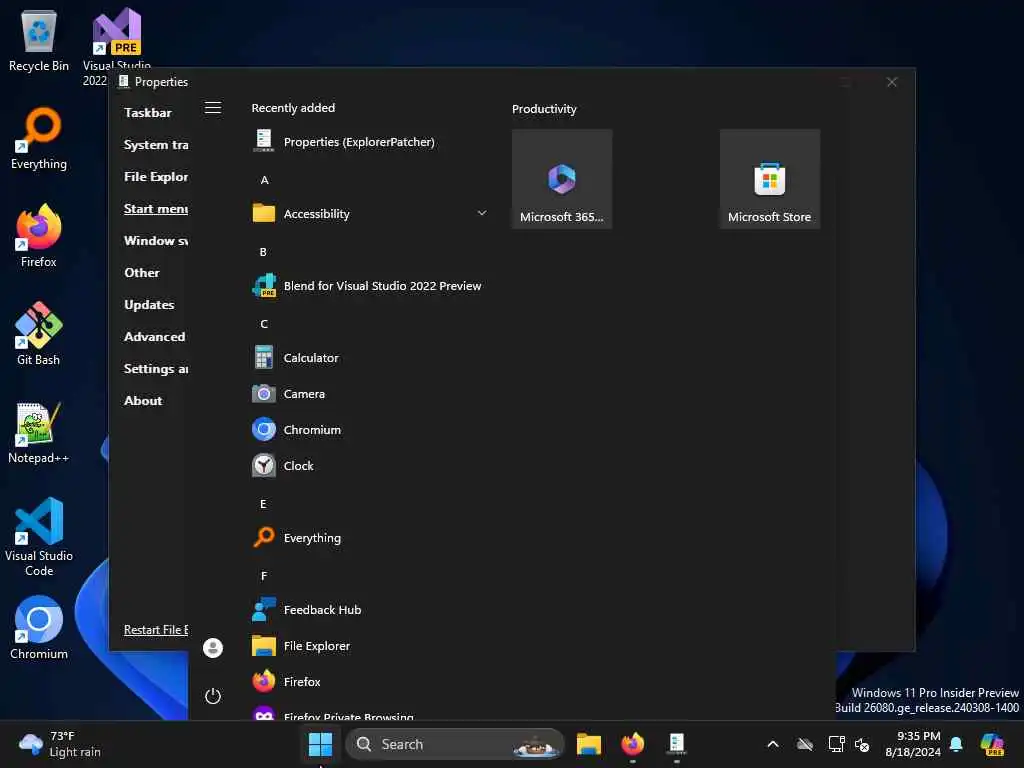Select File Explorer section in Properties
This screenshot has height=768, width=1024.
coord(156,176)
